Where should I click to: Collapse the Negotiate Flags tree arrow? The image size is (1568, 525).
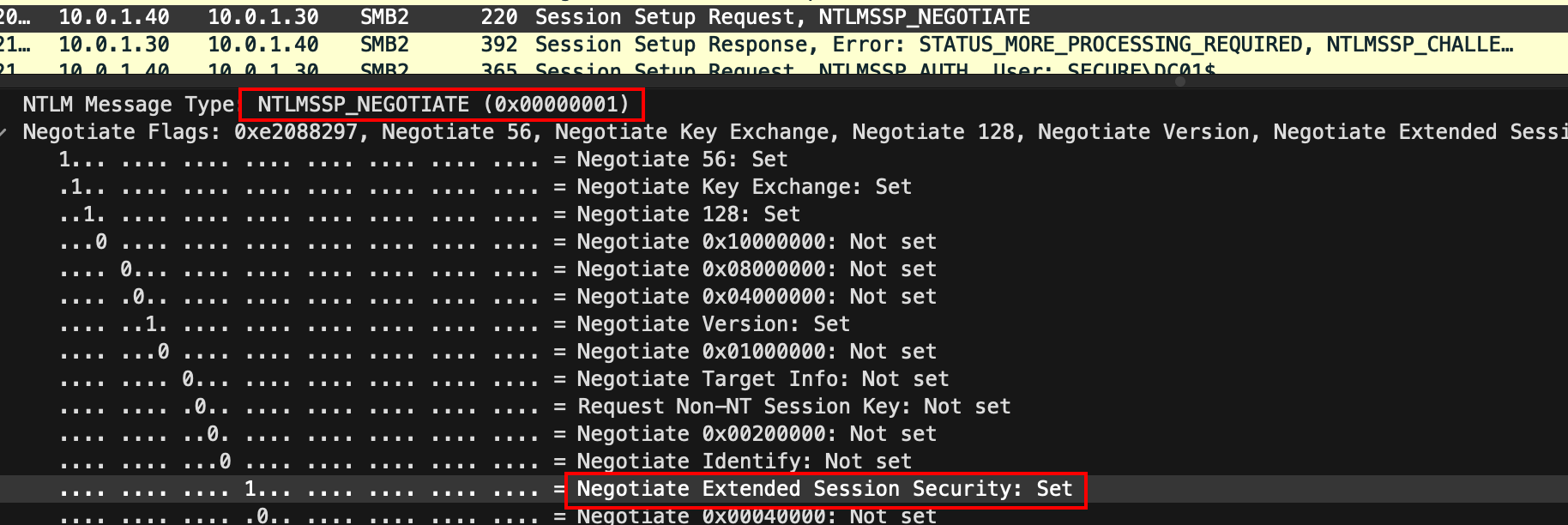point(7,132)
